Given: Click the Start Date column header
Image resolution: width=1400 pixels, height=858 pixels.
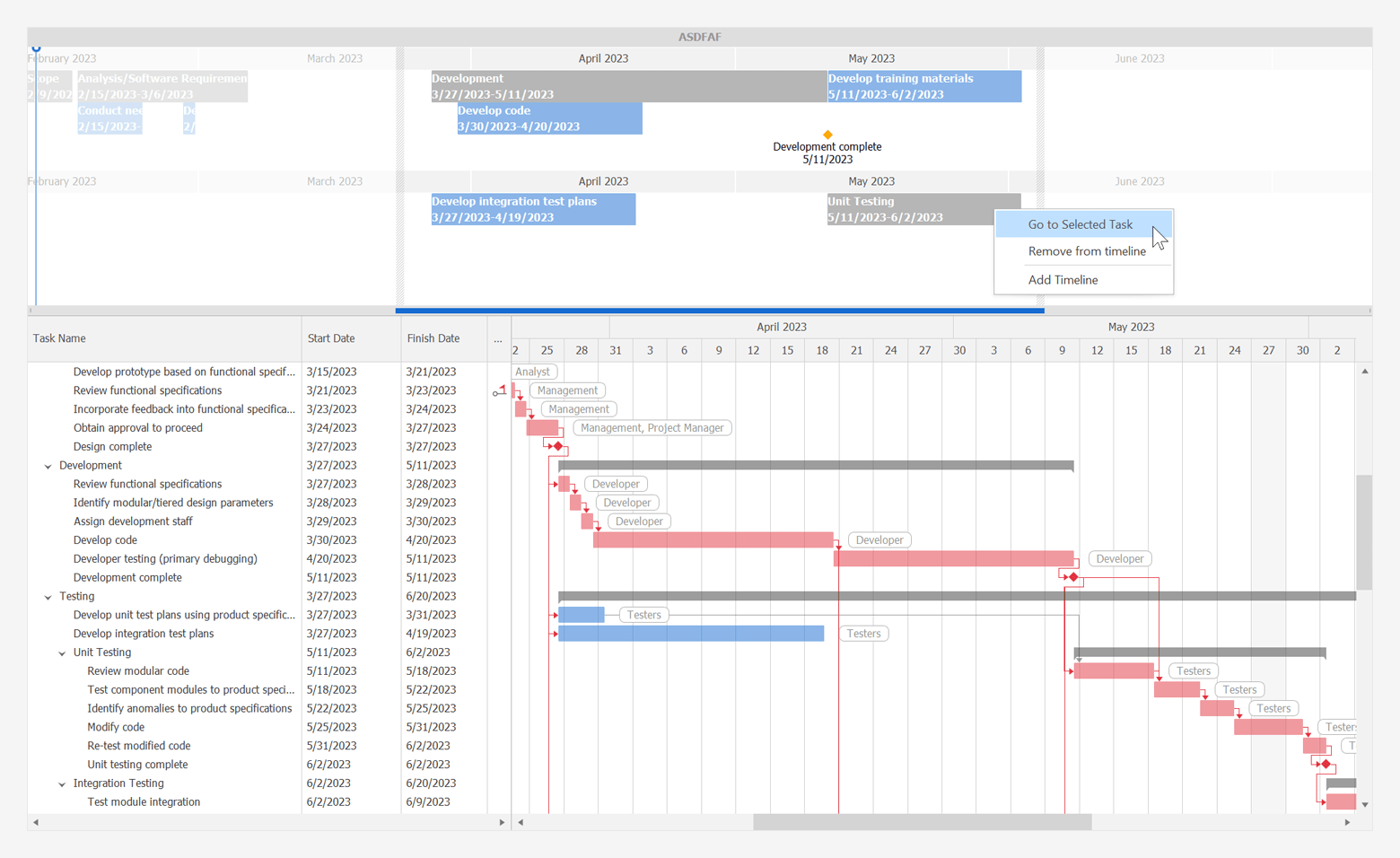Looking at the screenshot, I should (x=351, y=338).
